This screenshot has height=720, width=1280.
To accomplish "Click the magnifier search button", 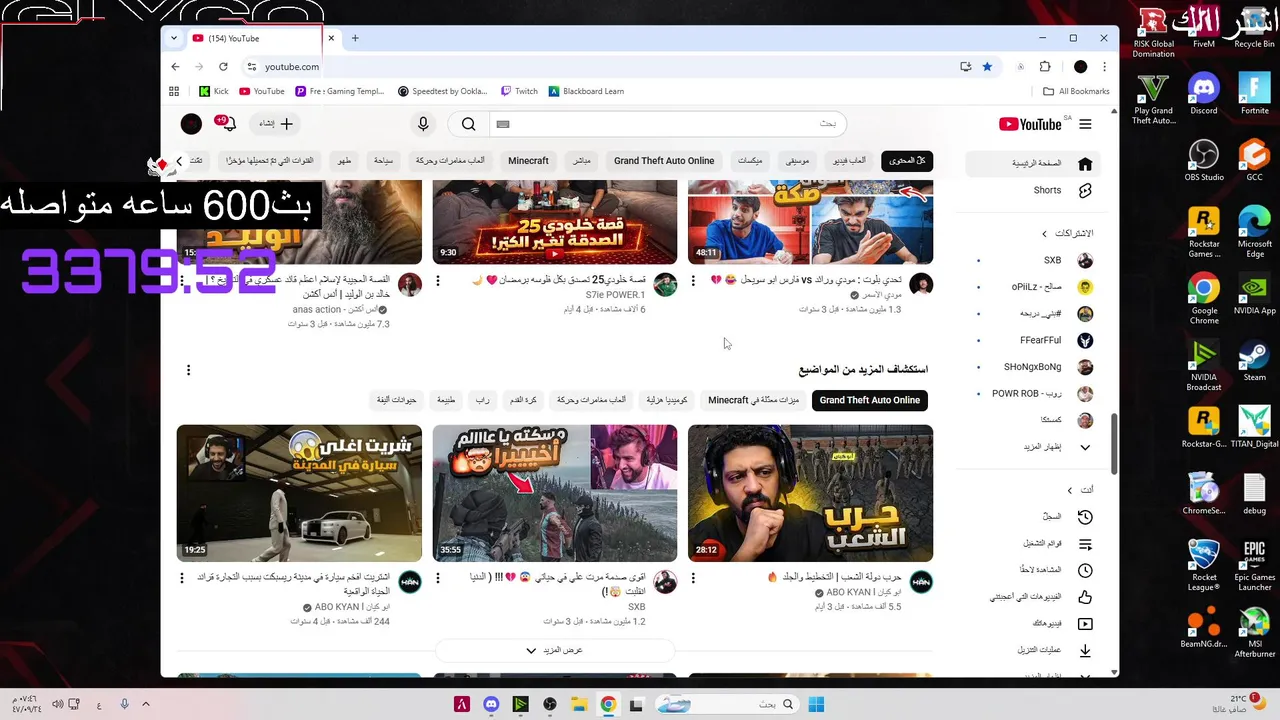I will (x=468, y=124).
